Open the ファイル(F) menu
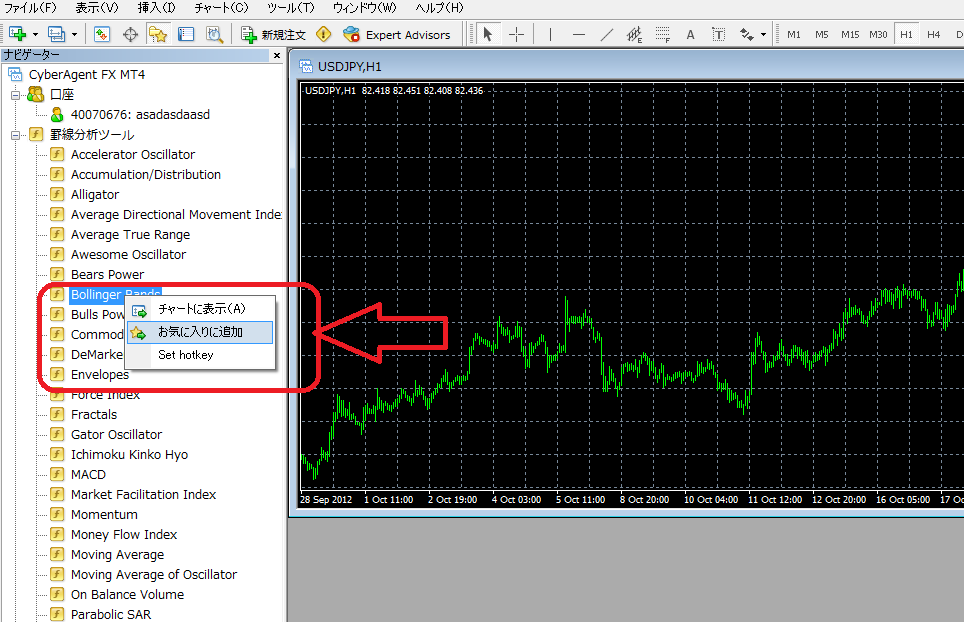 [x=30, y=8]
